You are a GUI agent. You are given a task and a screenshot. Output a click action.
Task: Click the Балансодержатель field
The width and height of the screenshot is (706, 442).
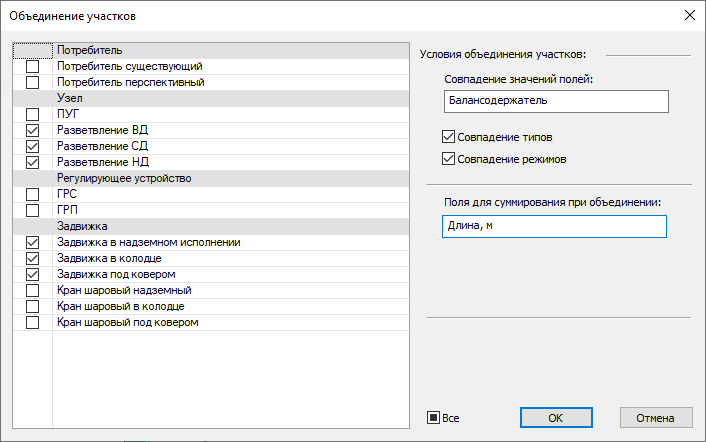pos(553,101)
